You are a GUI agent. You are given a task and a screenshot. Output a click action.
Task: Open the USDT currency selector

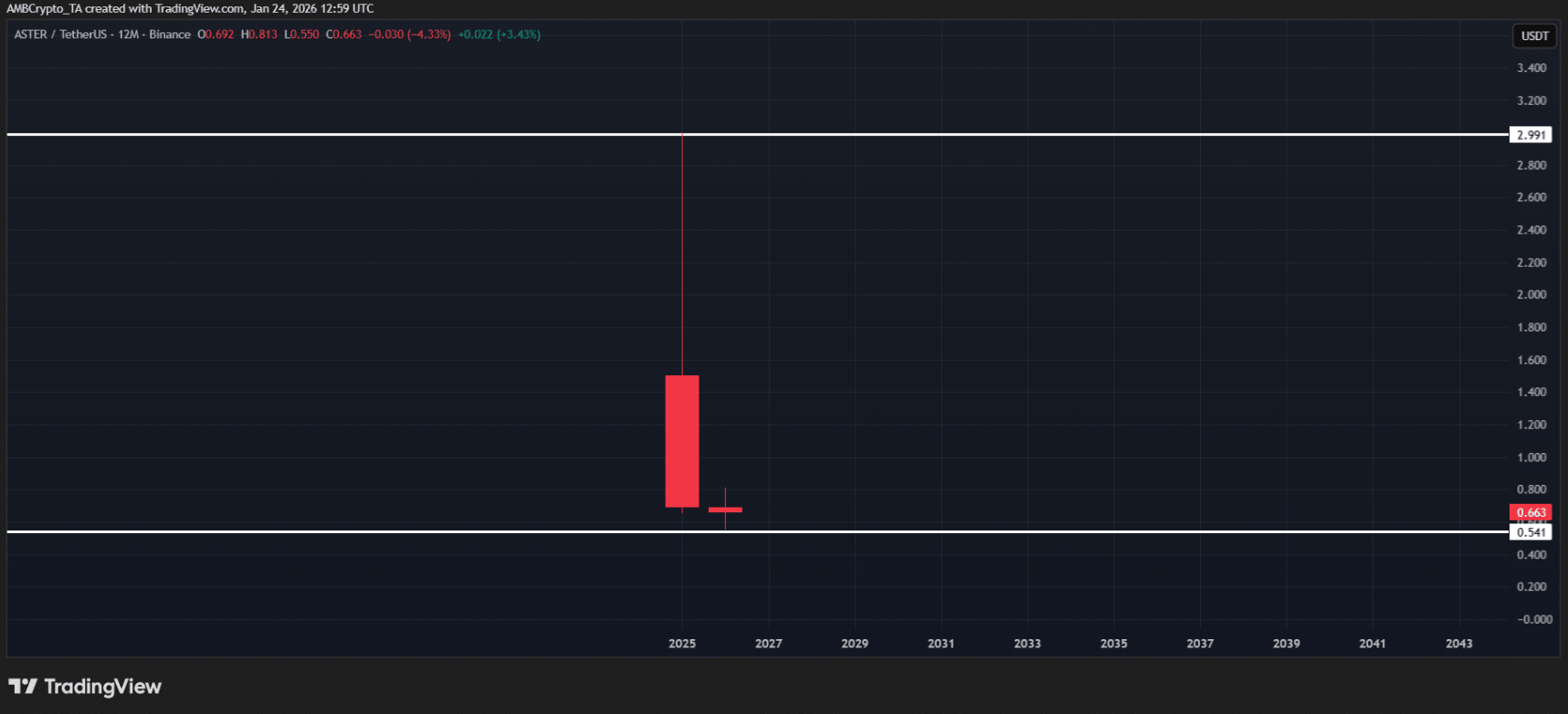point(1534,36)
